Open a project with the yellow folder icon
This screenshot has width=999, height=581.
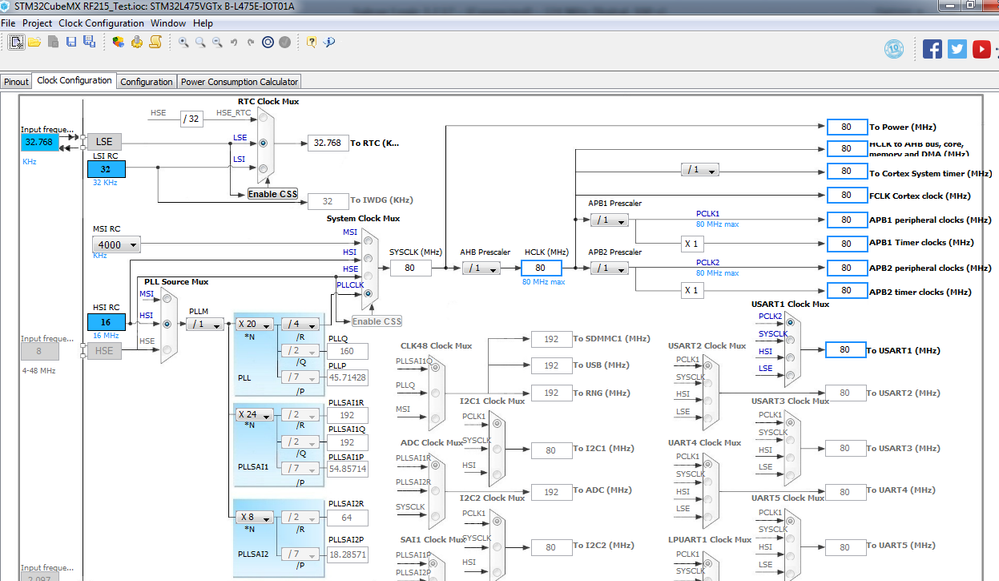click(34, 42)
